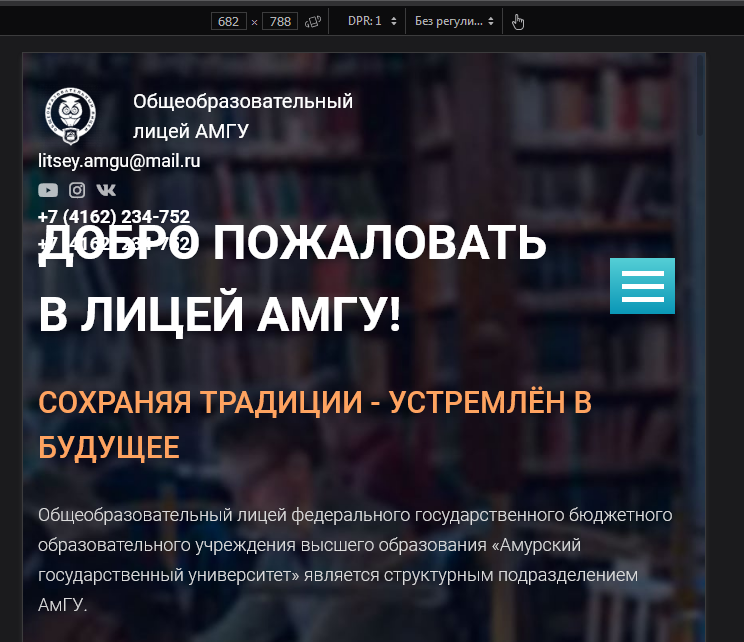Visit the VK social network icon
This screenshot has height=642, width=744.
tap(106, 190)
